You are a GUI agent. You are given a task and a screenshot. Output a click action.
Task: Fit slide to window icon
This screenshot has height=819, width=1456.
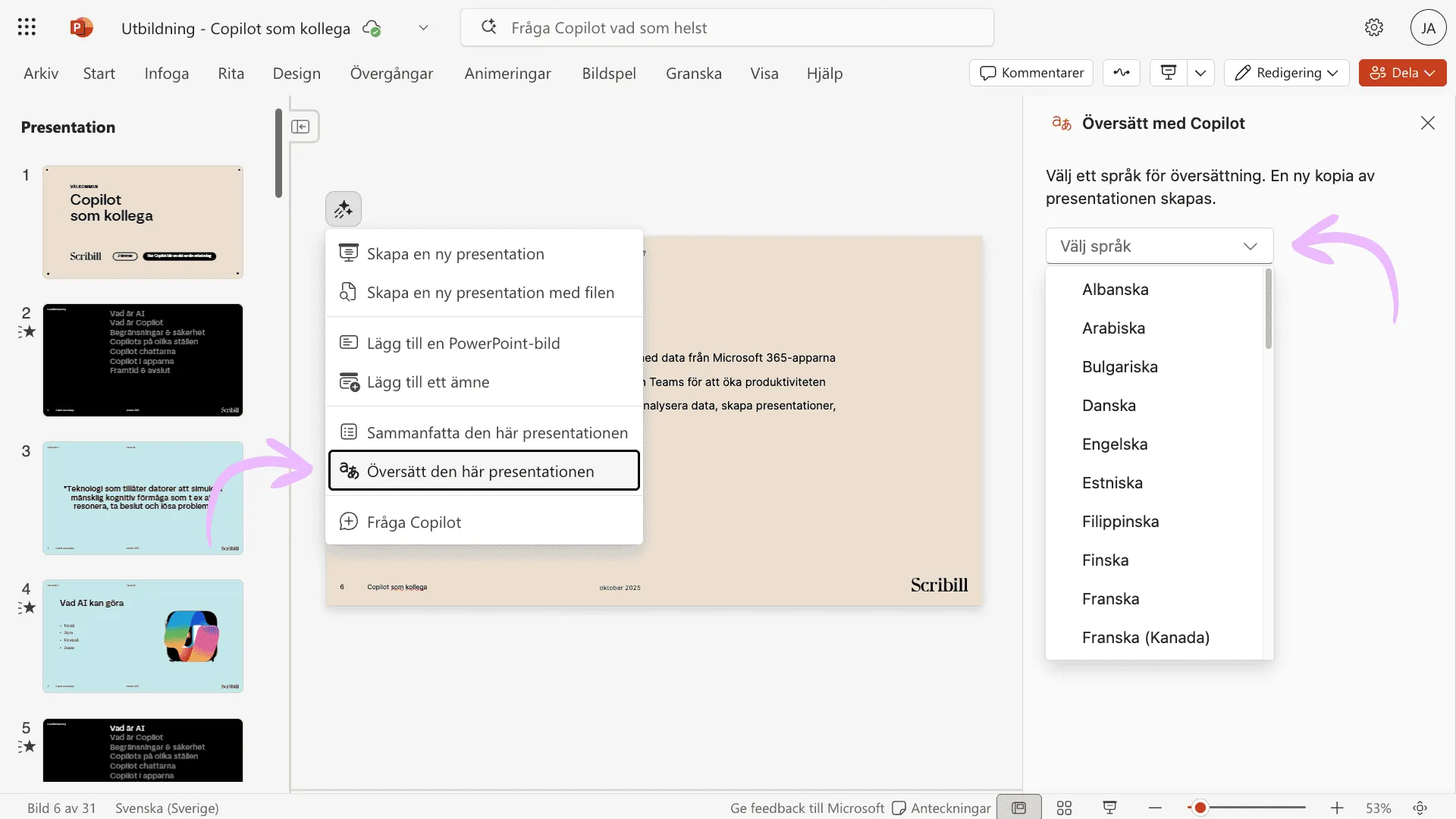click(x=1420, y=808)
